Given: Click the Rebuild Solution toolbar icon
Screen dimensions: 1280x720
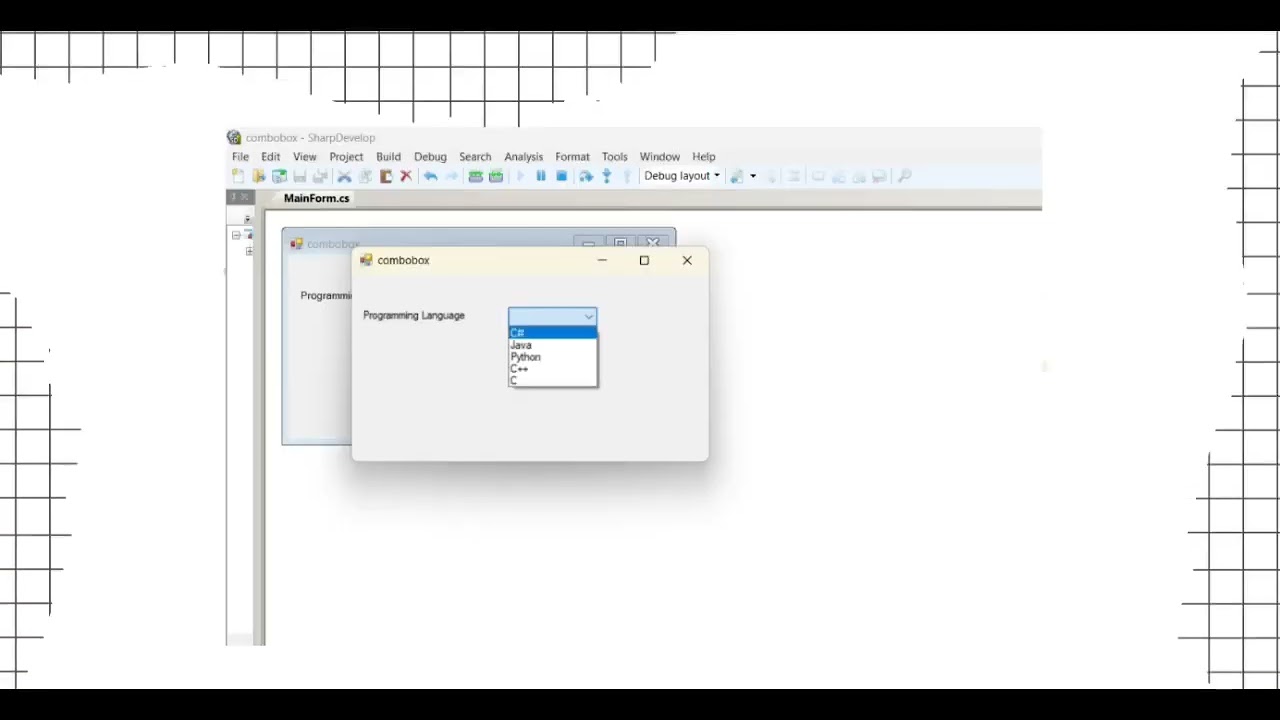Looking at the screenshot, I should click(x=496, y=176).
